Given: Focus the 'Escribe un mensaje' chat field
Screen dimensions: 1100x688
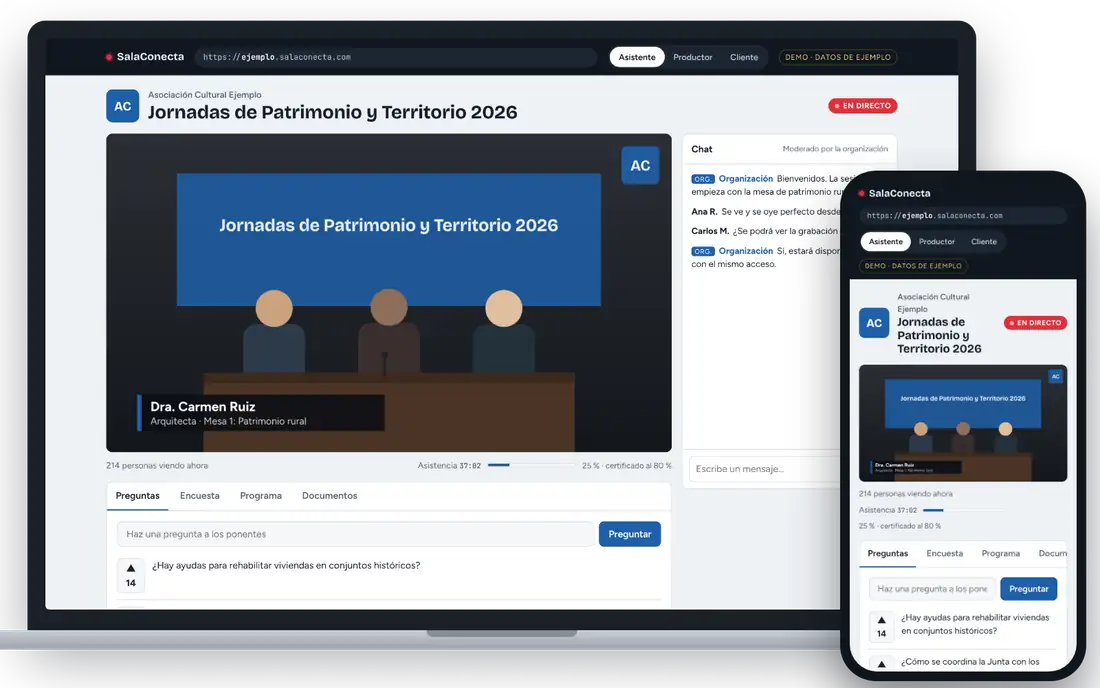Looking at the screenshot, I should pos(765,468).
